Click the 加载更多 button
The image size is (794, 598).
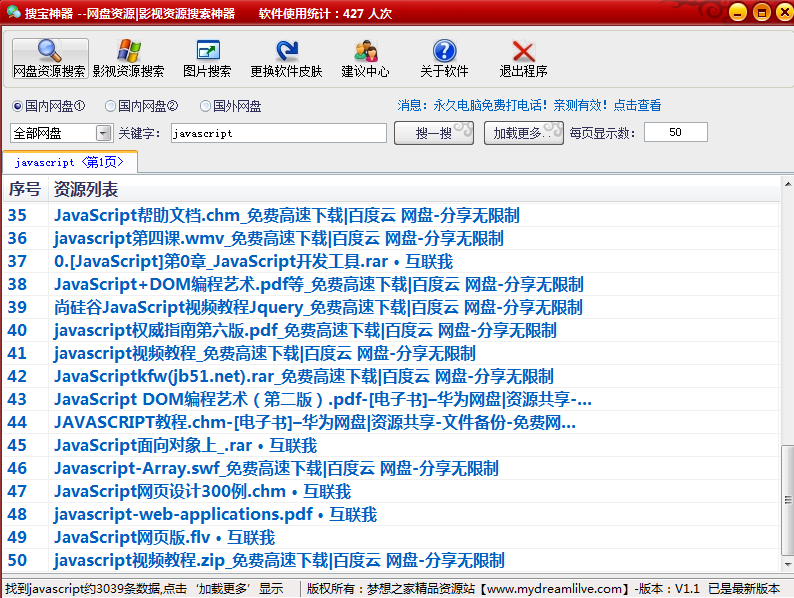tap(524, 133)
